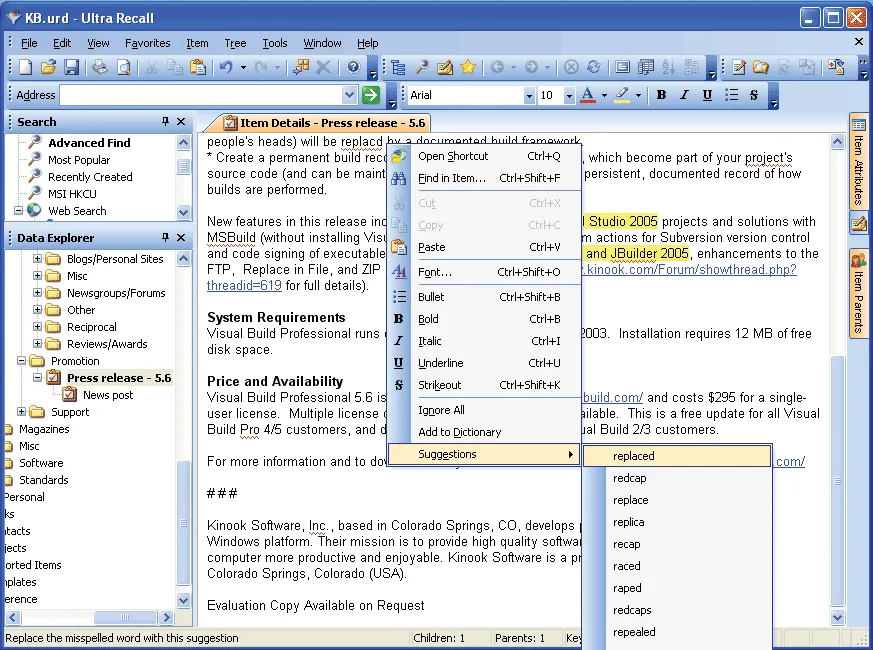Undo the last action with the toolbar arrow
Screen dimensions: 873x650
(225, 67)
